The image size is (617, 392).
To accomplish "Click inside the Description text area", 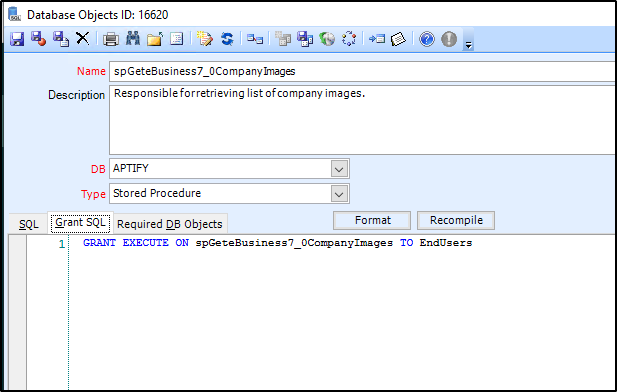I will click(362, 120).
